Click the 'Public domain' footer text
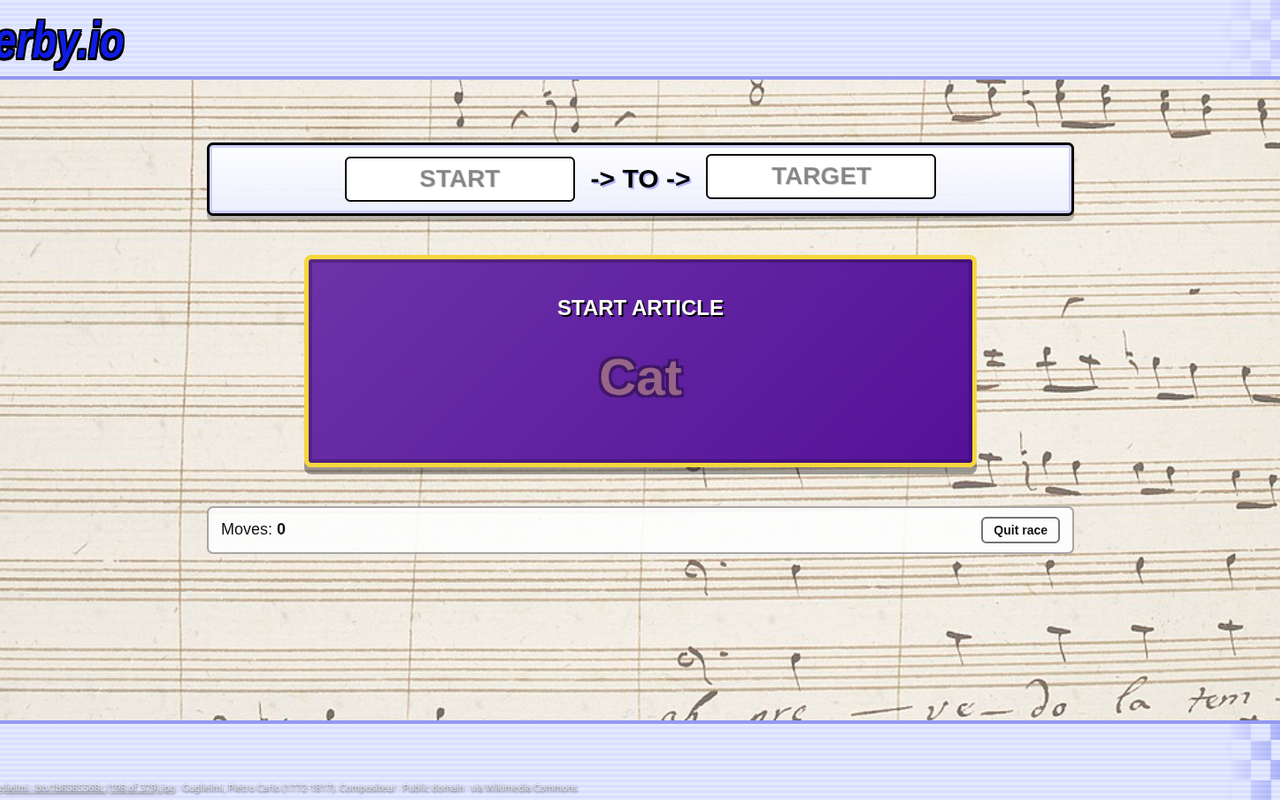The width and height of the screenshot is (1280, 800). pos(433,788)
